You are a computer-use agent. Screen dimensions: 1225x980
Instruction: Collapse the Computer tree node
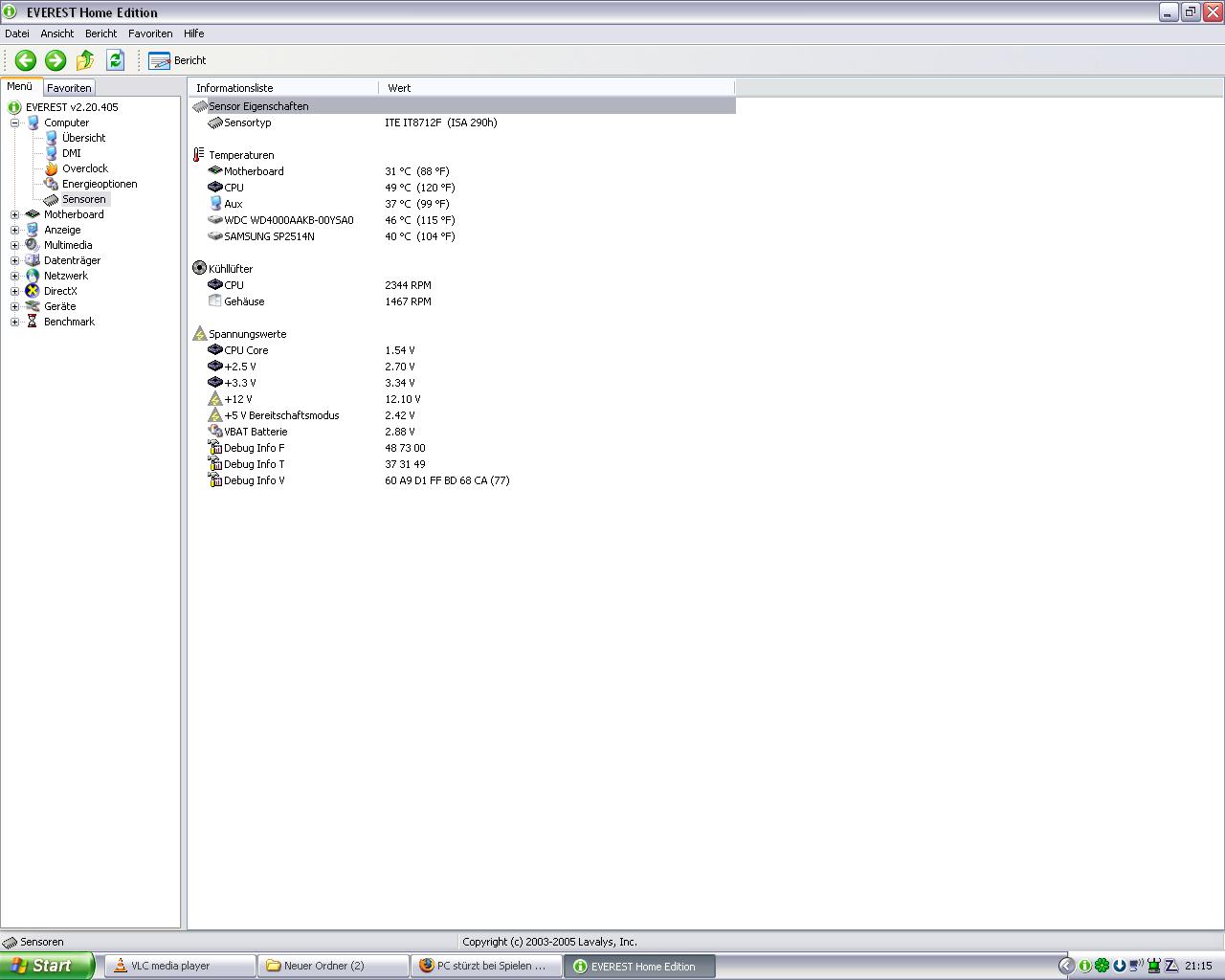coord(14,122)
